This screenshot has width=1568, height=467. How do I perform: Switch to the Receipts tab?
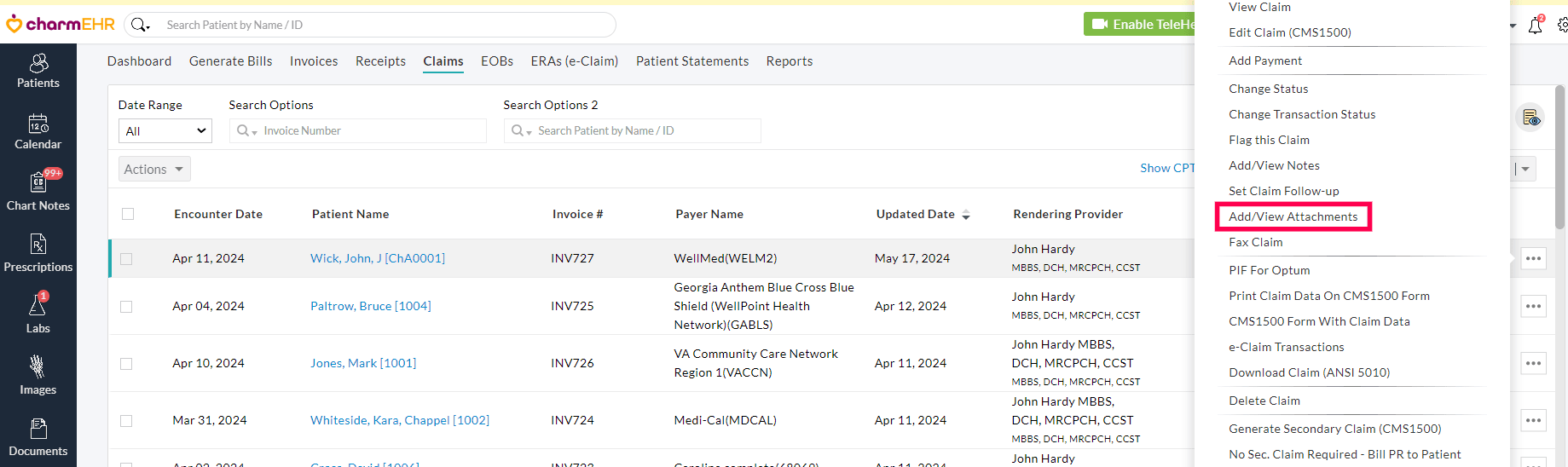pos(380,61)
